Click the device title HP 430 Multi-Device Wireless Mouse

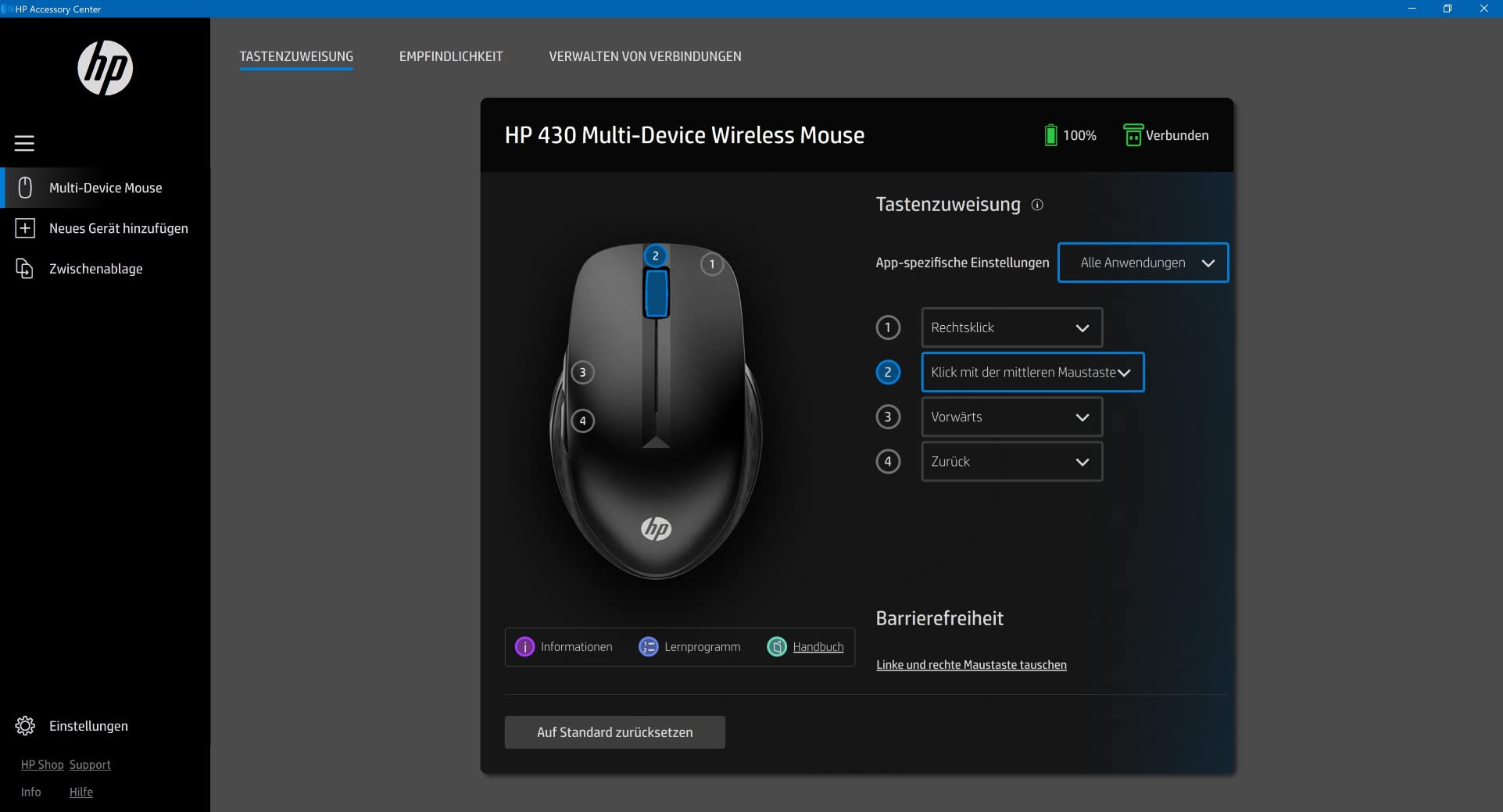point(685,135)
